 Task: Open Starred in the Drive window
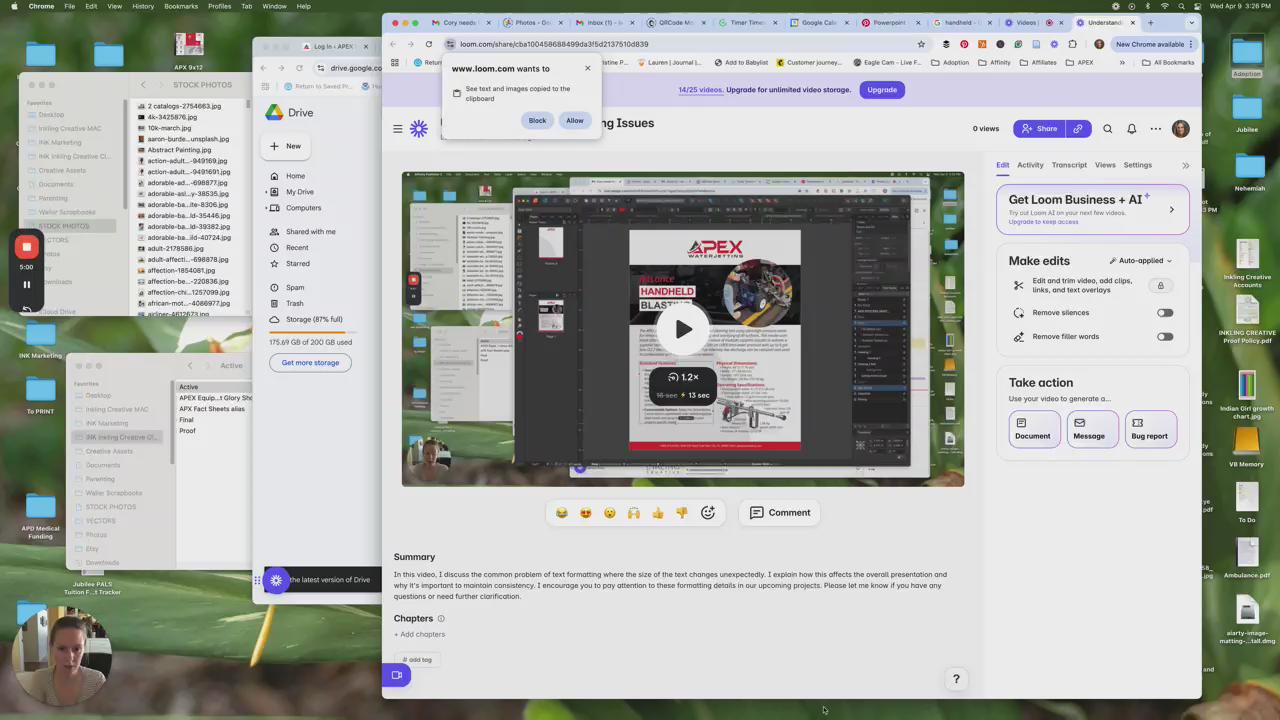click(x=297, y=264)
